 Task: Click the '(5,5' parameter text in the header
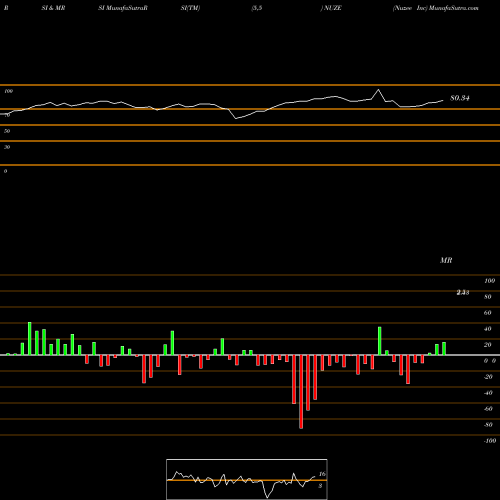(x=257, y=8)
